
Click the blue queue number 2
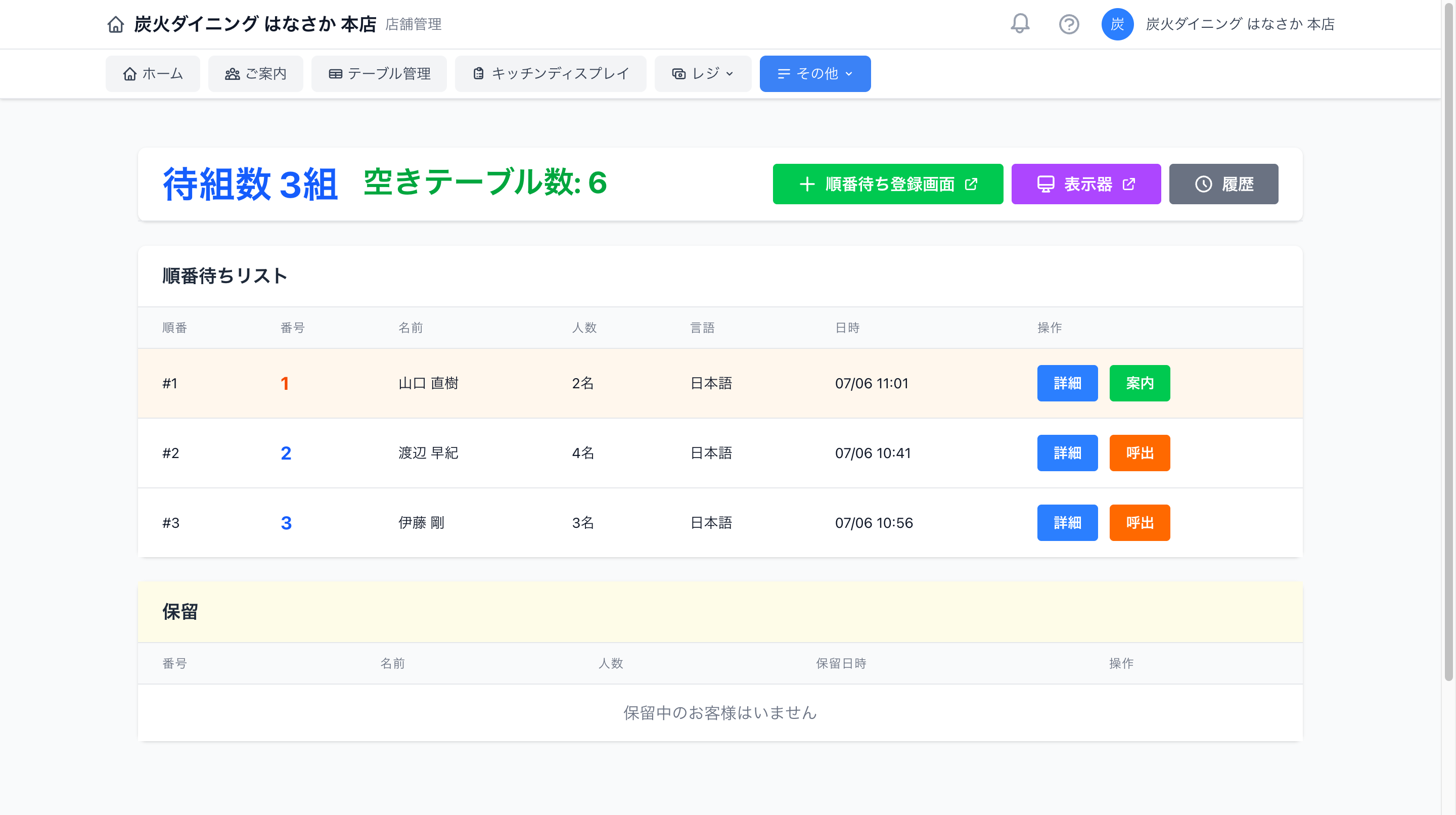coord(286,452)
